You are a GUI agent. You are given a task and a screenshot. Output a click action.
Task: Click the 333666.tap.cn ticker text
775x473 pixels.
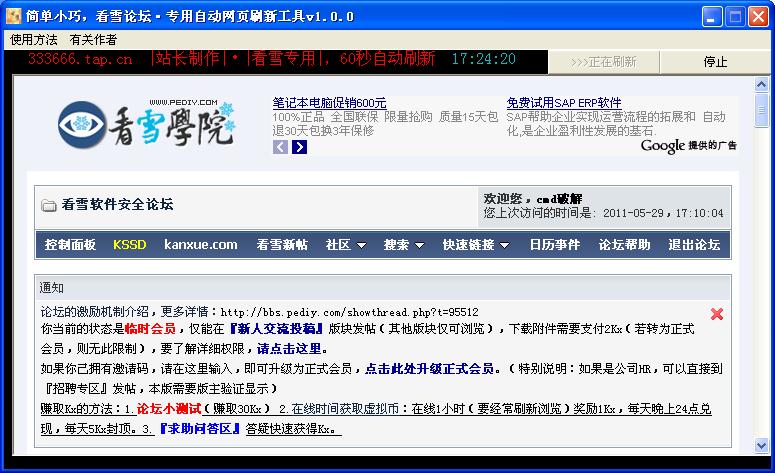coord(80,59)
